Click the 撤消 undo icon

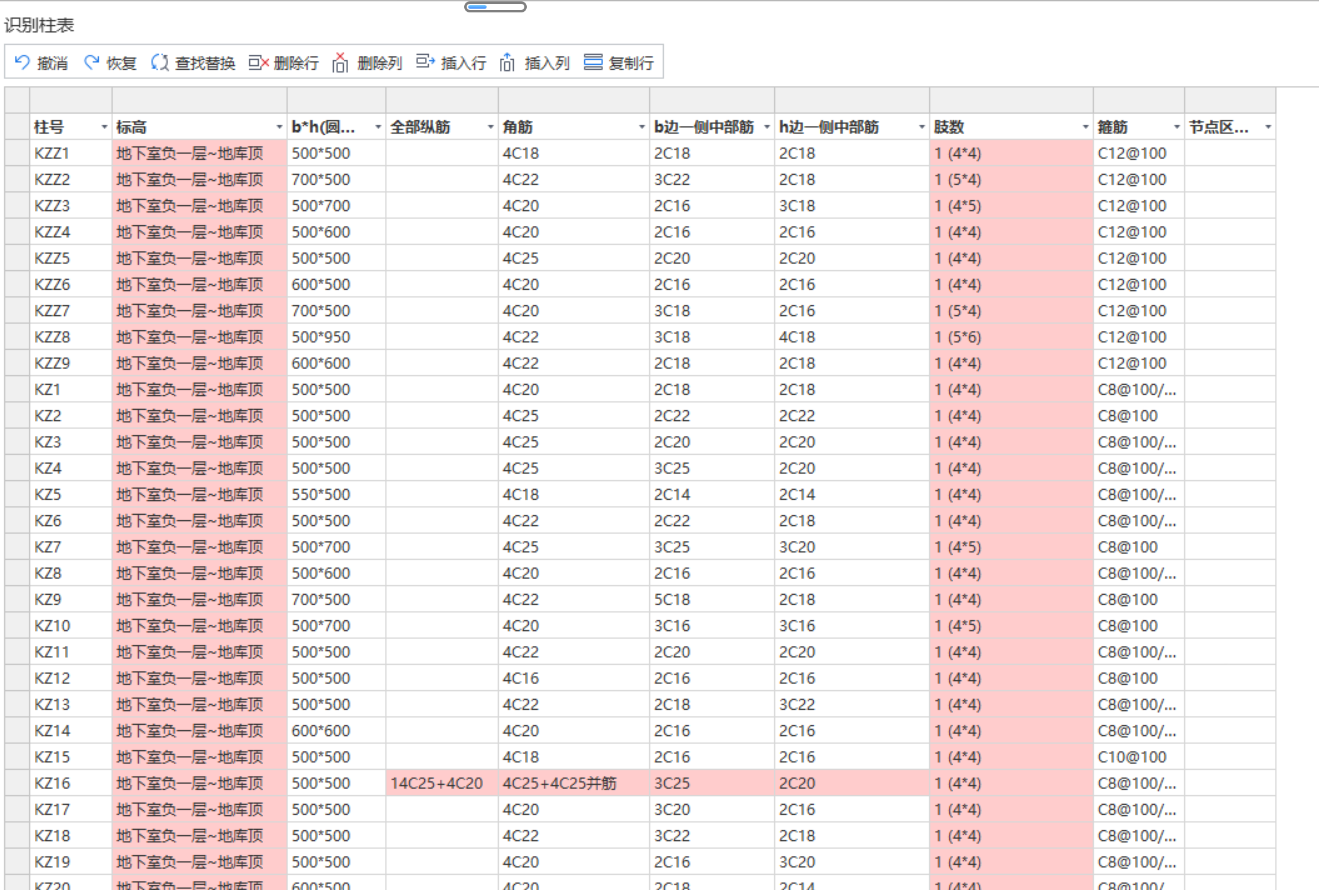click(23, 63)
